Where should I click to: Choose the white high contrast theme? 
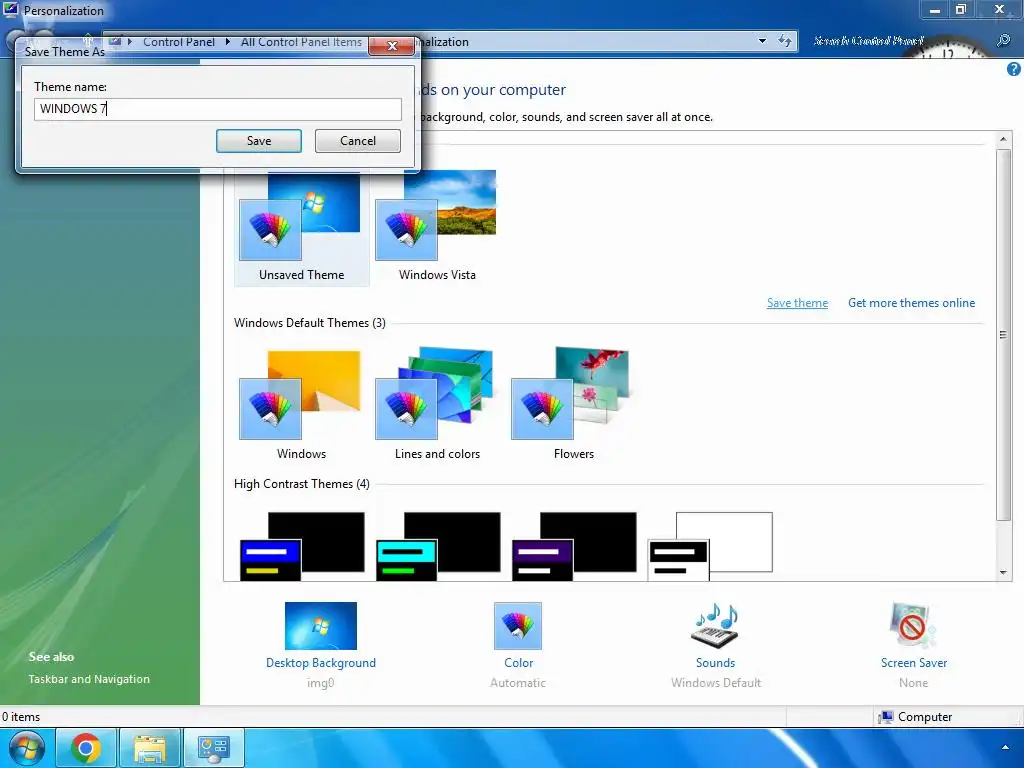pos(710,546)
